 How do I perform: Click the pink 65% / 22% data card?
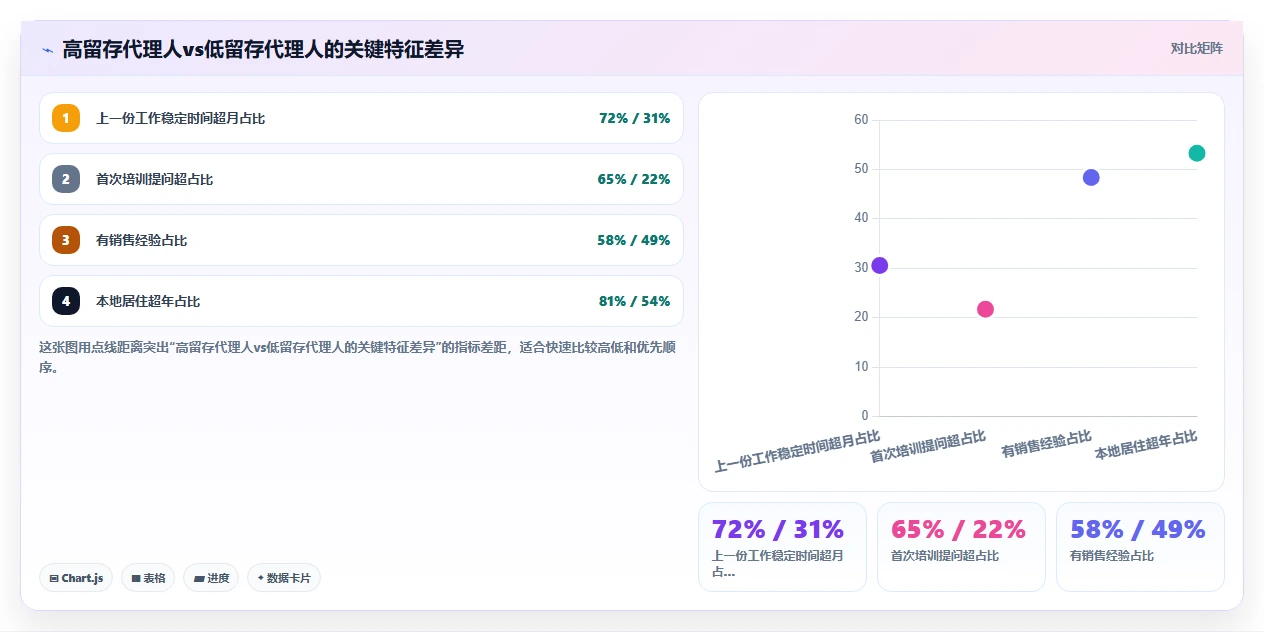(x=961, y=547)
